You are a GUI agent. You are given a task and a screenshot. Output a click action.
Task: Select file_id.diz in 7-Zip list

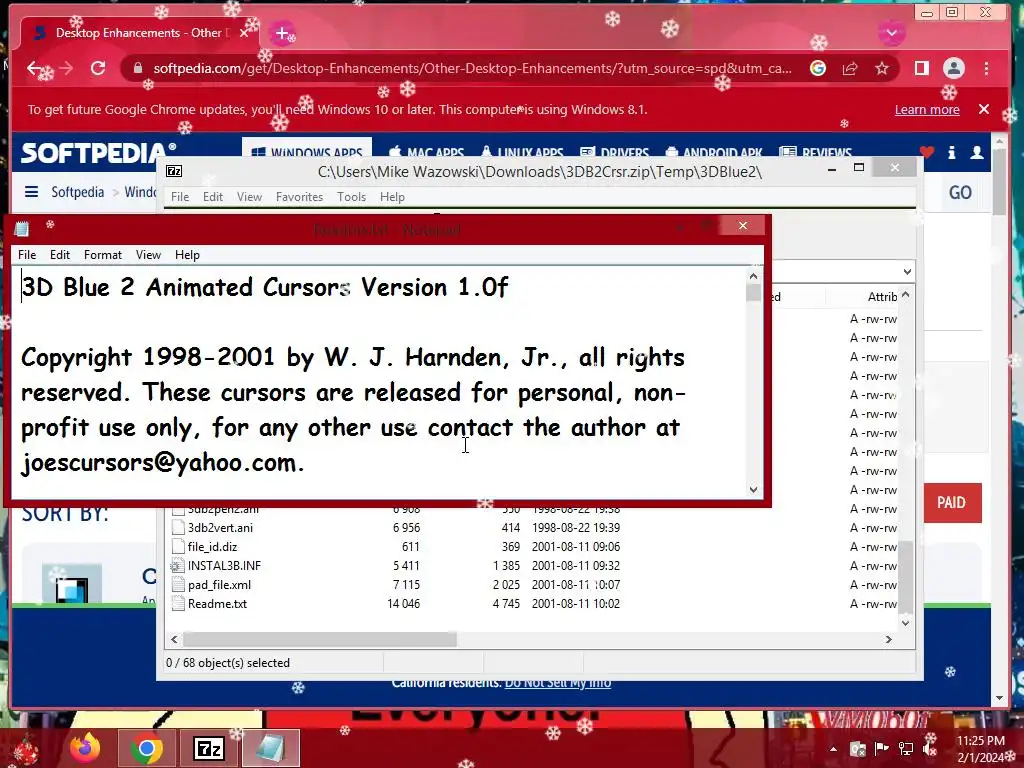click(x=212, y=547)
